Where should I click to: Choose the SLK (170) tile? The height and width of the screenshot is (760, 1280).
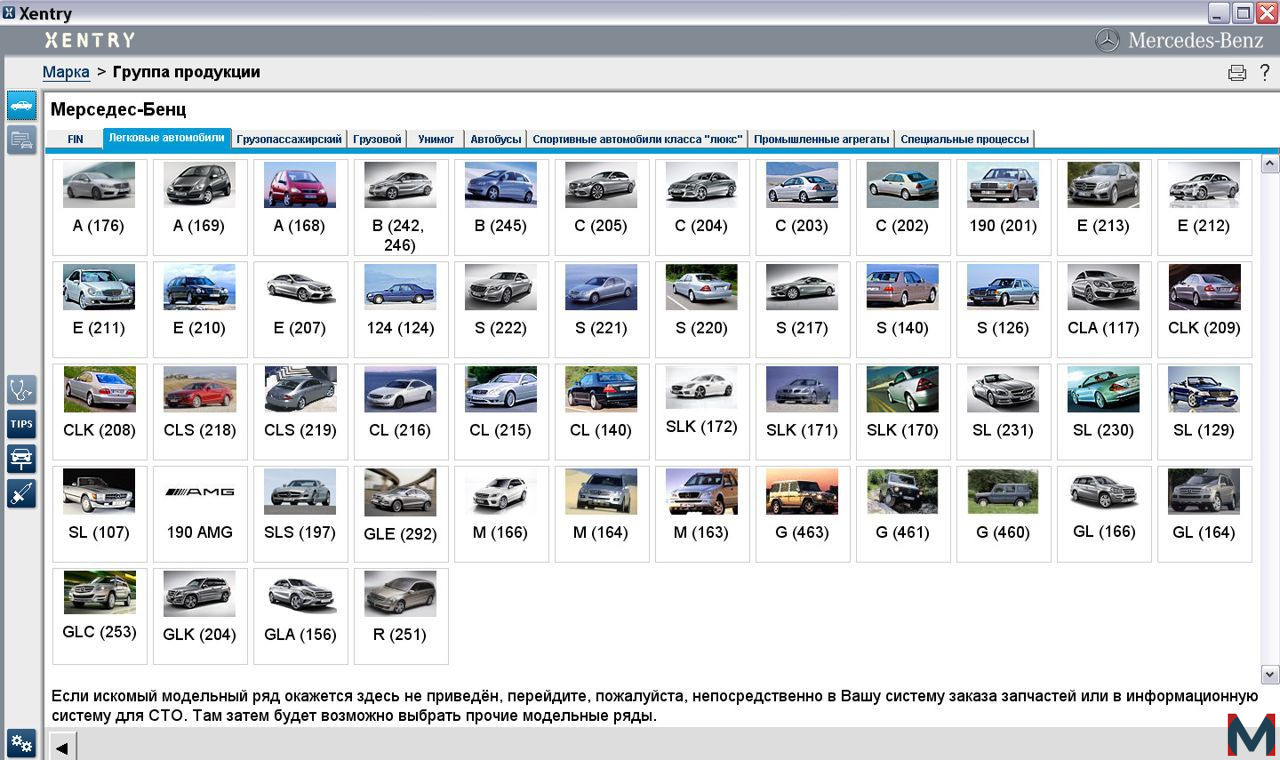903,411
